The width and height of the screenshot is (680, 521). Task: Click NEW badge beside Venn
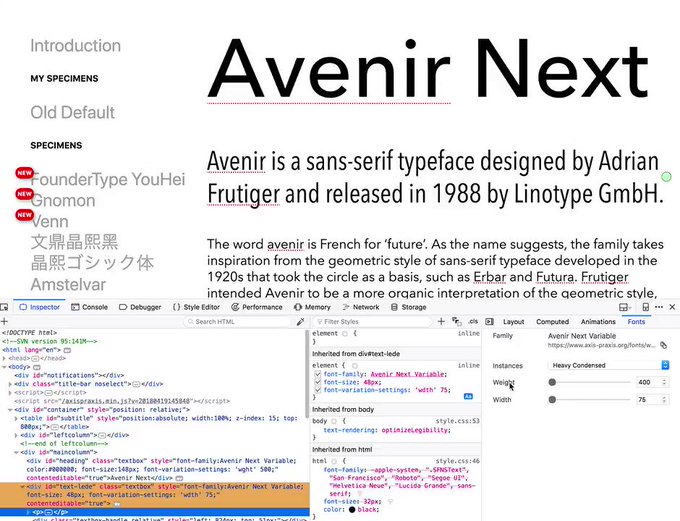click(24, 215)
